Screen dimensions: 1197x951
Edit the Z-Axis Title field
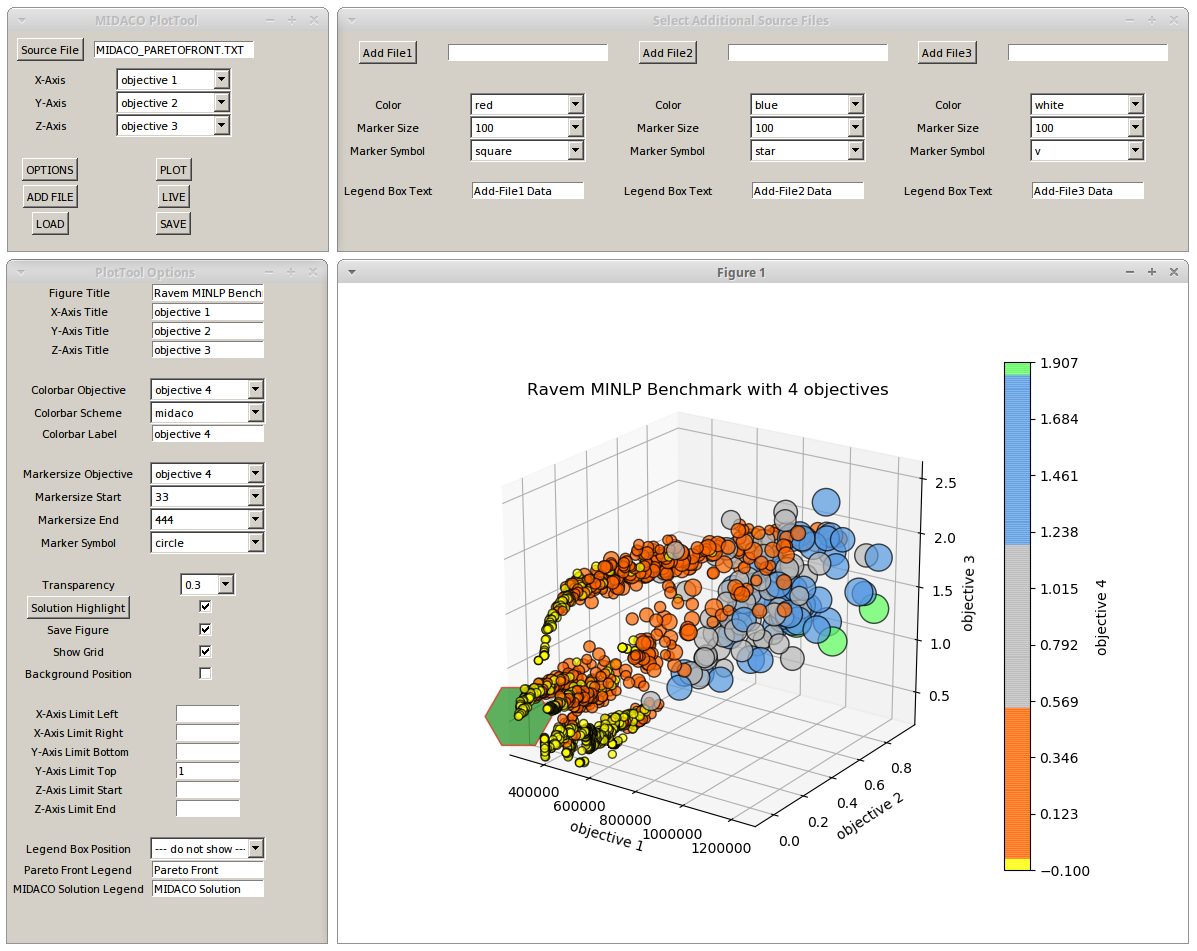tap(208, 350)
